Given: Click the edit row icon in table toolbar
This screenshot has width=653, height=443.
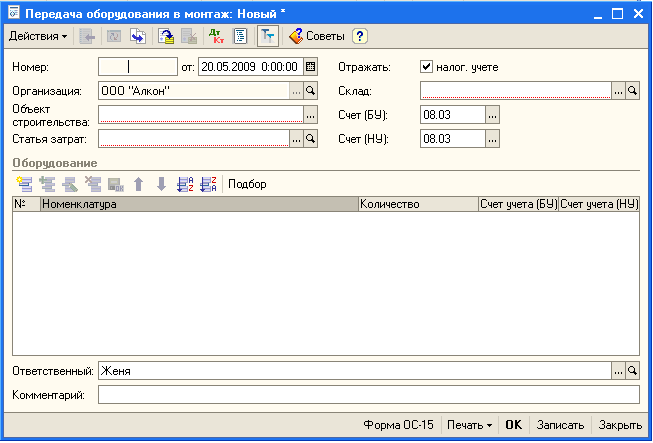Looking at the screenshot, I should [70, 184].
